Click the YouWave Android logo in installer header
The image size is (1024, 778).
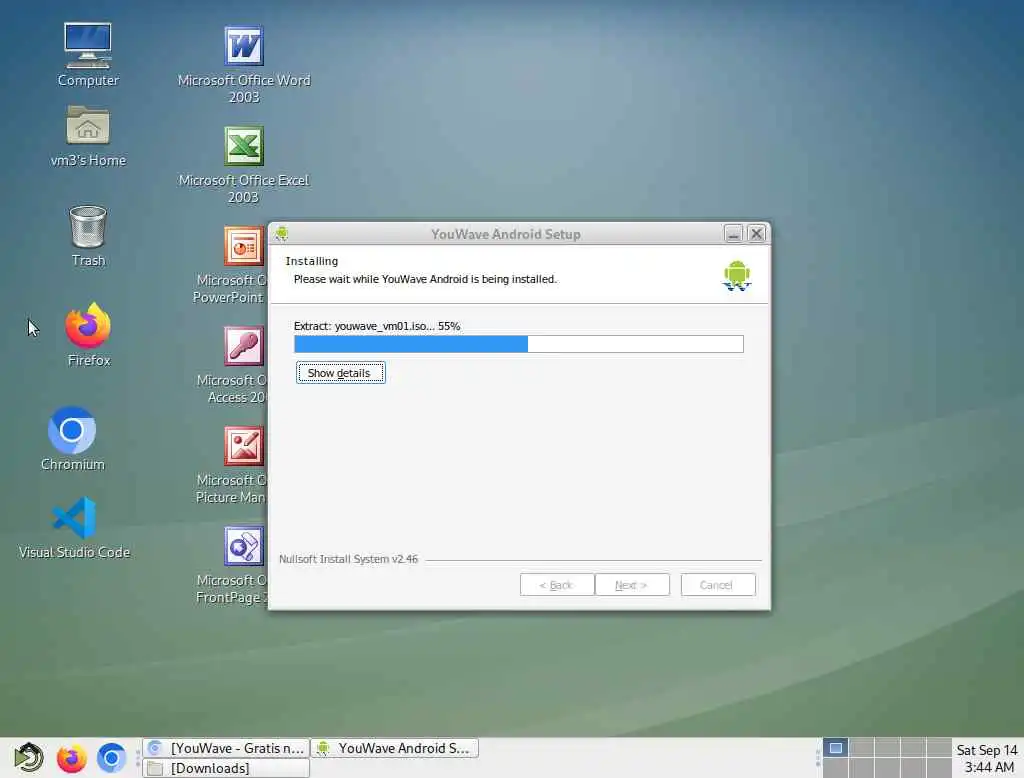pyautogui.click(x=737, y=276)
